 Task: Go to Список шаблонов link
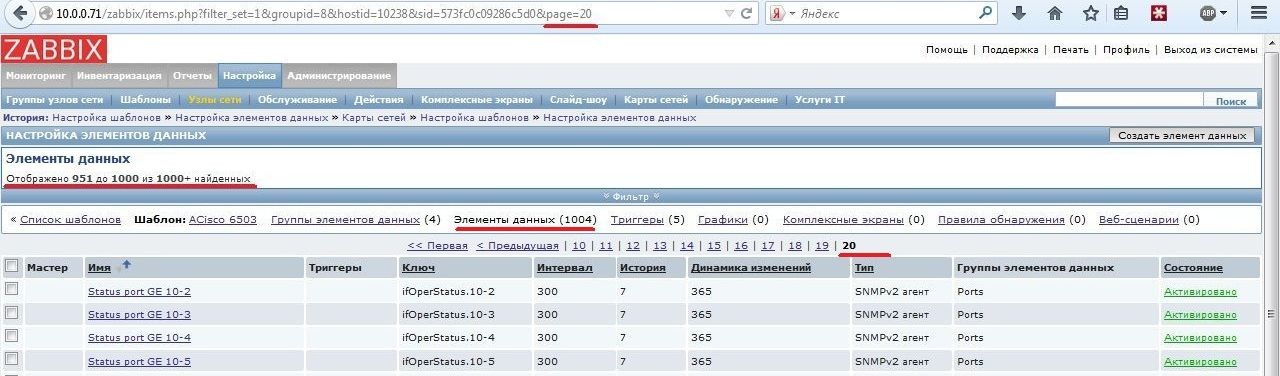click(x=71, y=219)
